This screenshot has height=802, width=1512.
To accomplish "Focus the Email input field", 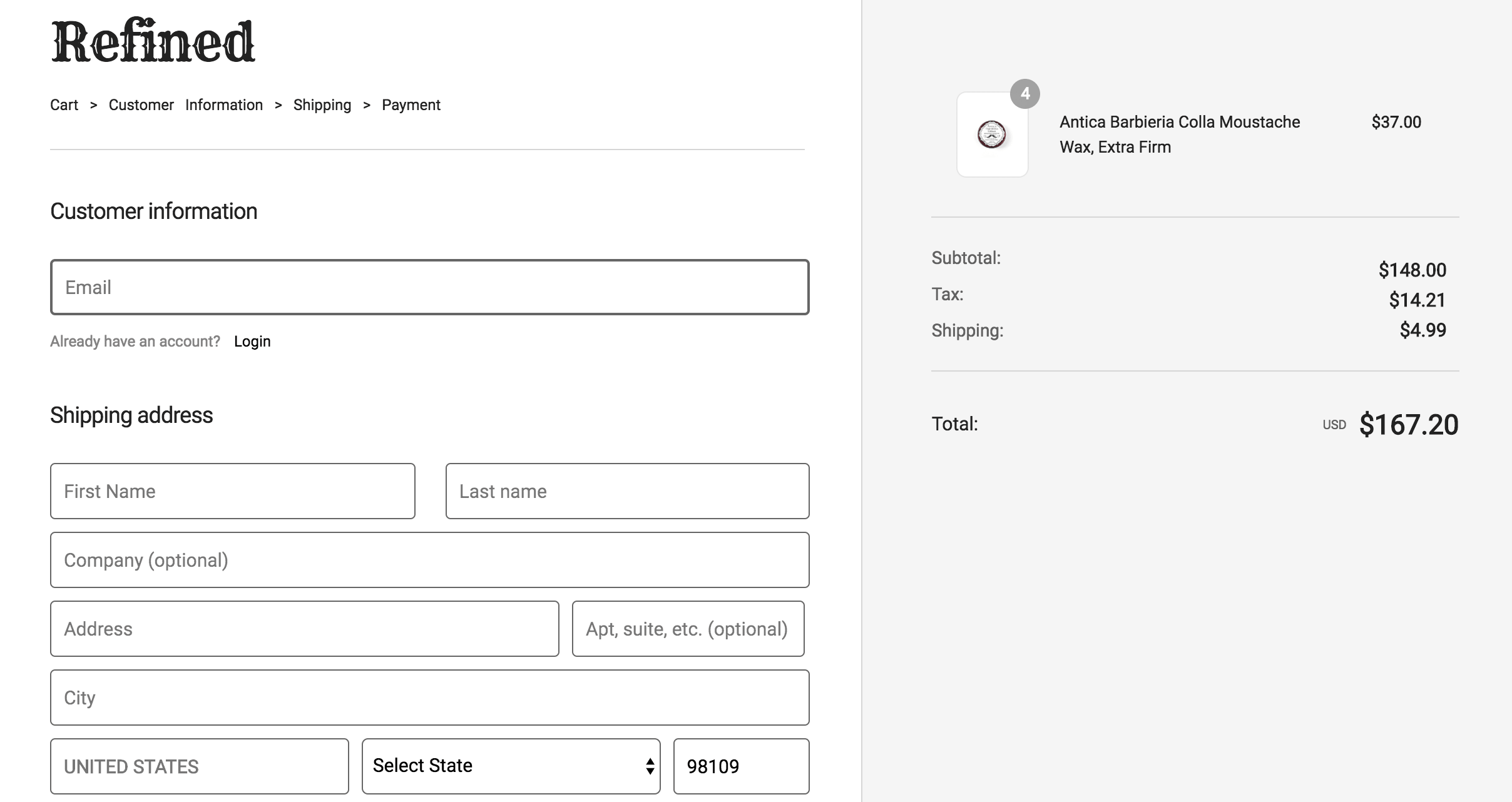I will point(429,287).
